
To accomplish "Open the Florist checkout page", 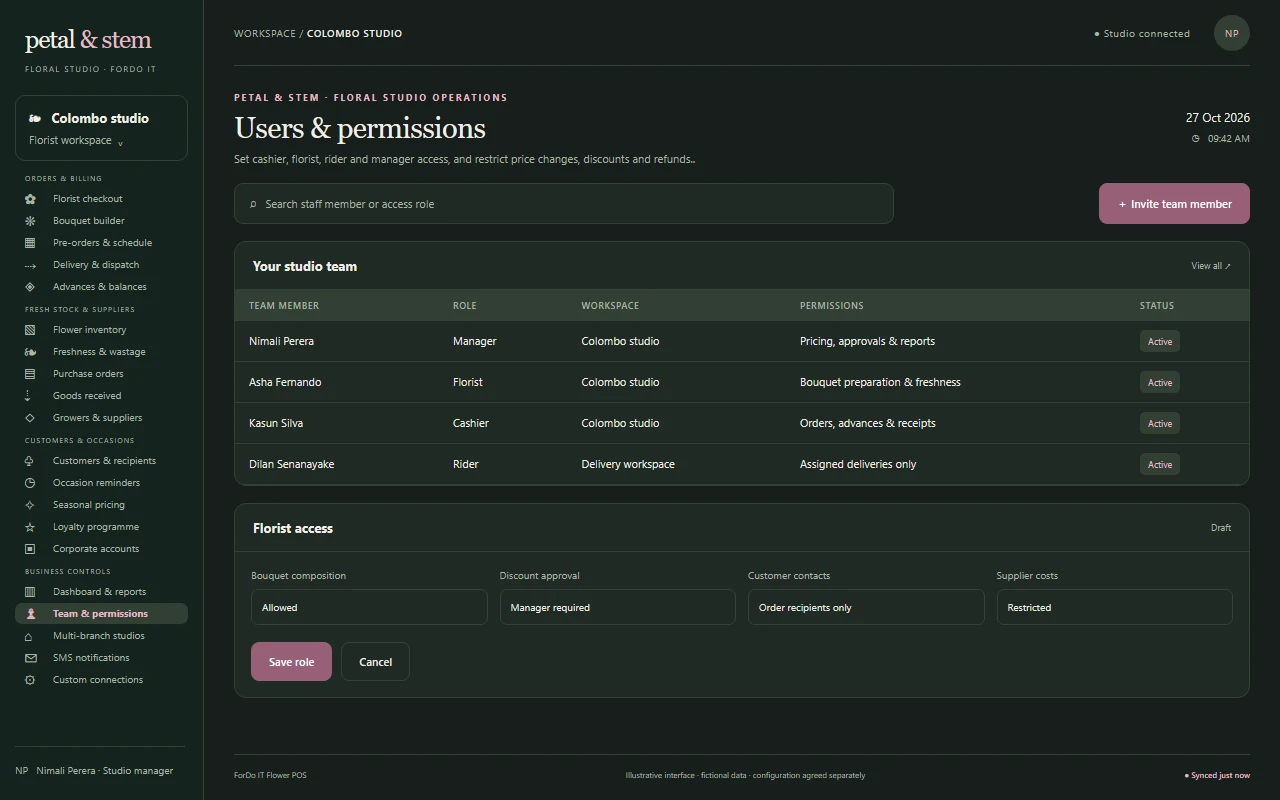I will click(101, 199).
